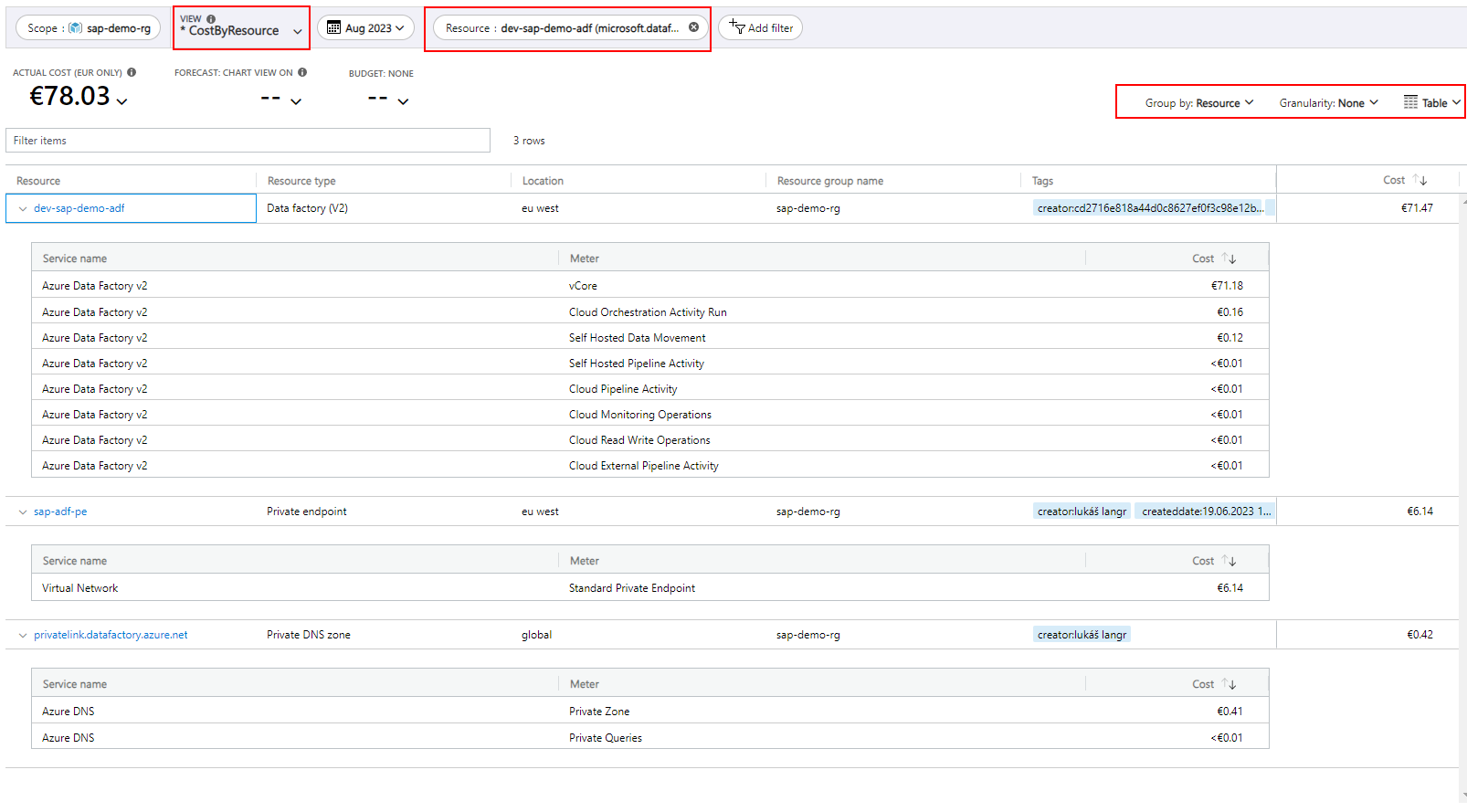Click the Resource group name column header

[x=830, y=181]
